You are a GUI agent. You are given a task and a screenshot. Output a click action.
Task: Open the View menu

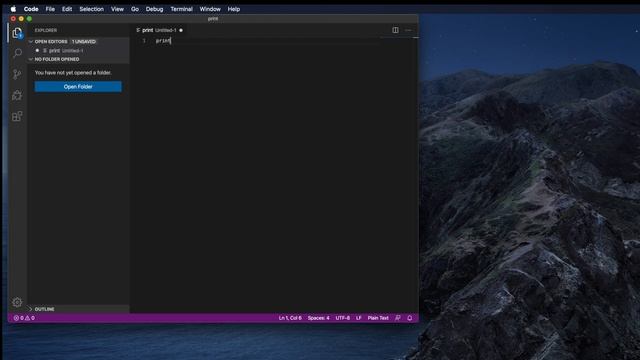pos(117,9)
